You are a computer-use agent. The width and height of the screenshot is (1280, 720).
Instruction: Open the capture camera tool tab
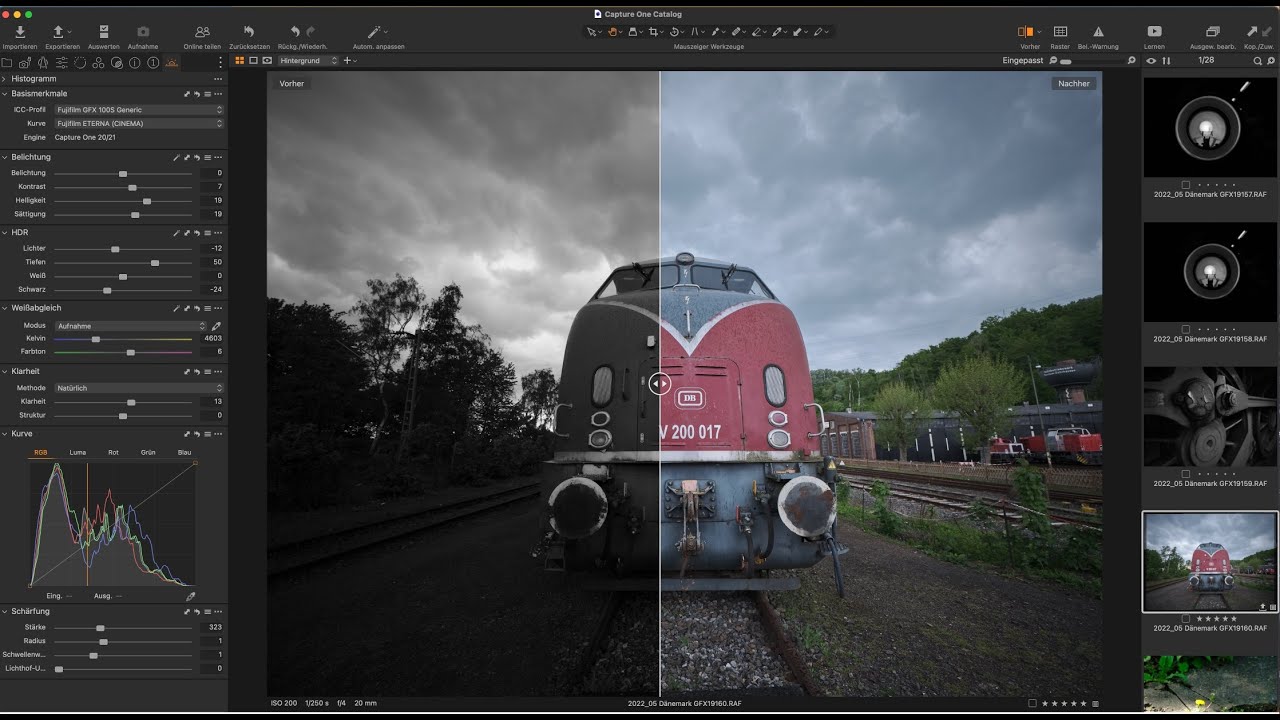25,63
